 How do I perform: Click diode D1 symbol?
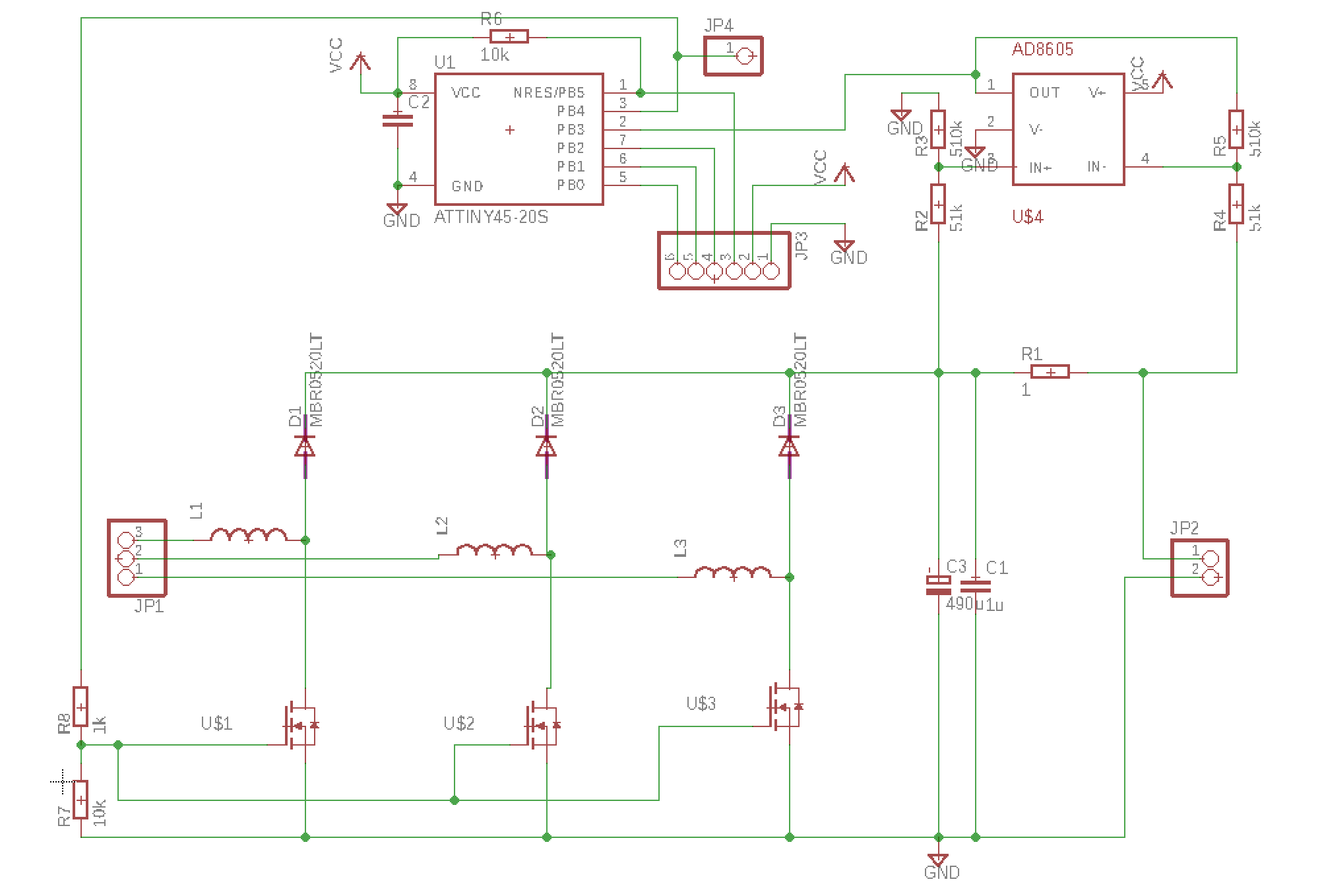305,447
